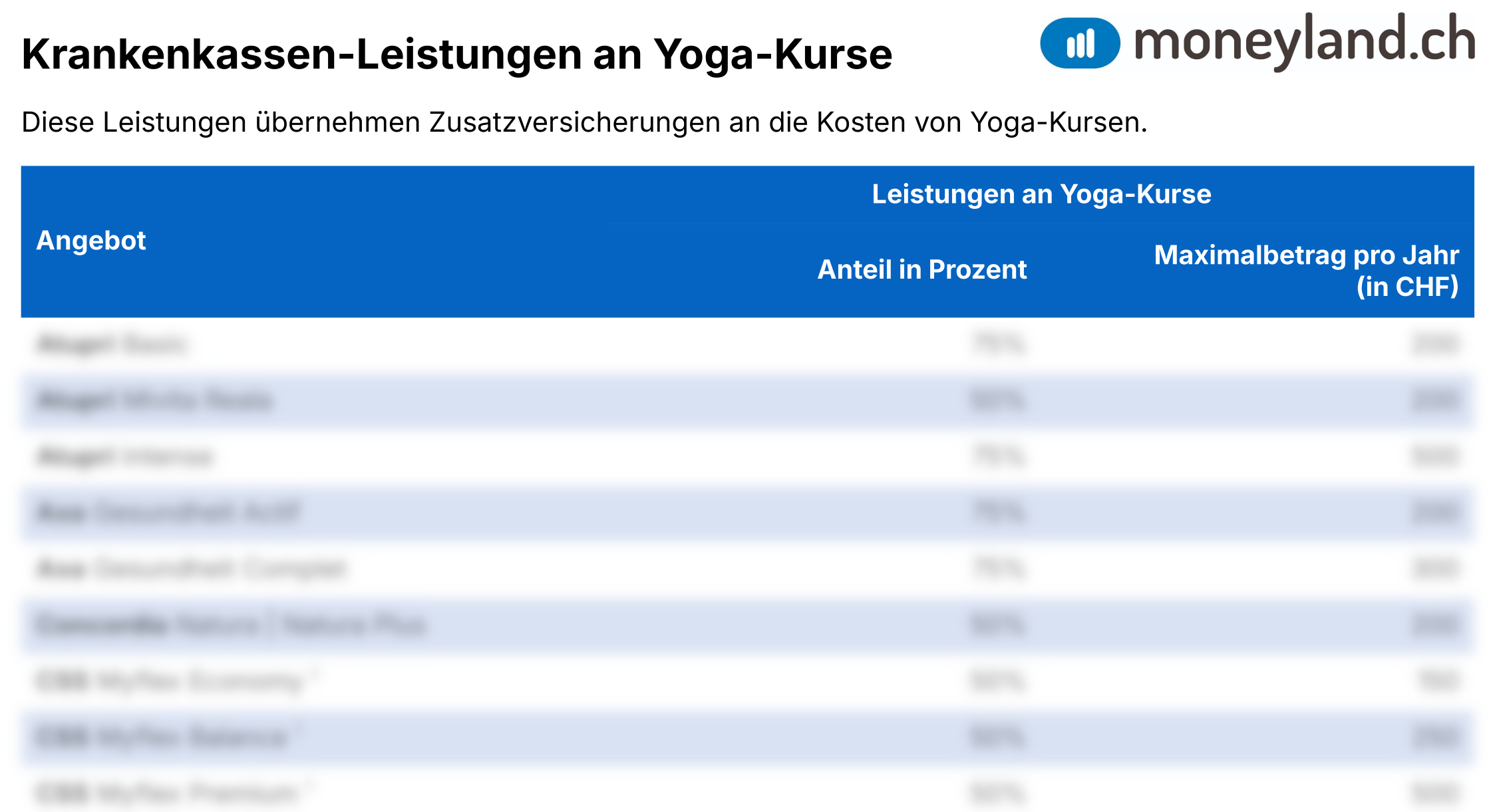Select the last partially visible CSS Myflex offer
The image size is (1493, 812).
[x=174, y=793]
